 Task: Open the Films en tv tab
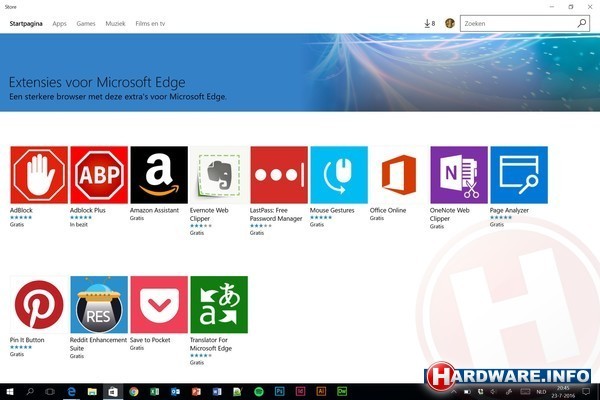tap(150, 23)
